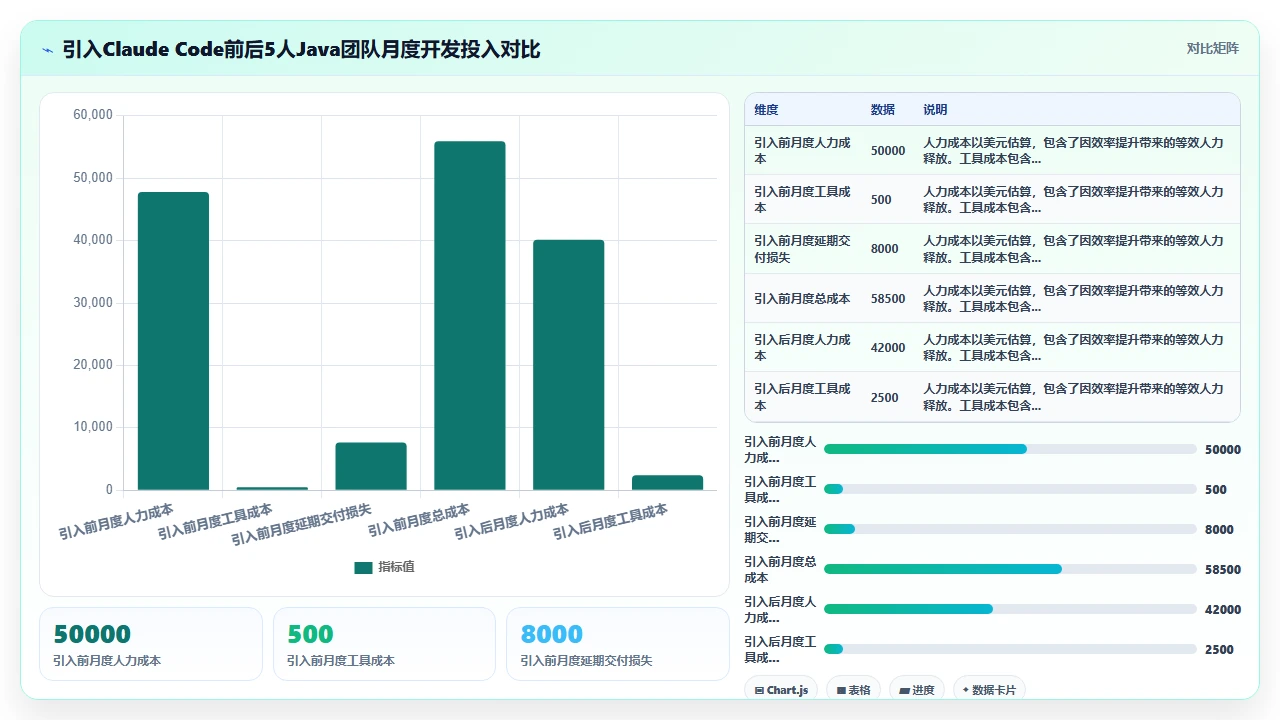This screenshot has height=720, width=1280.
Task: Click the Chart.js tag icon
Action: (760, 690)
